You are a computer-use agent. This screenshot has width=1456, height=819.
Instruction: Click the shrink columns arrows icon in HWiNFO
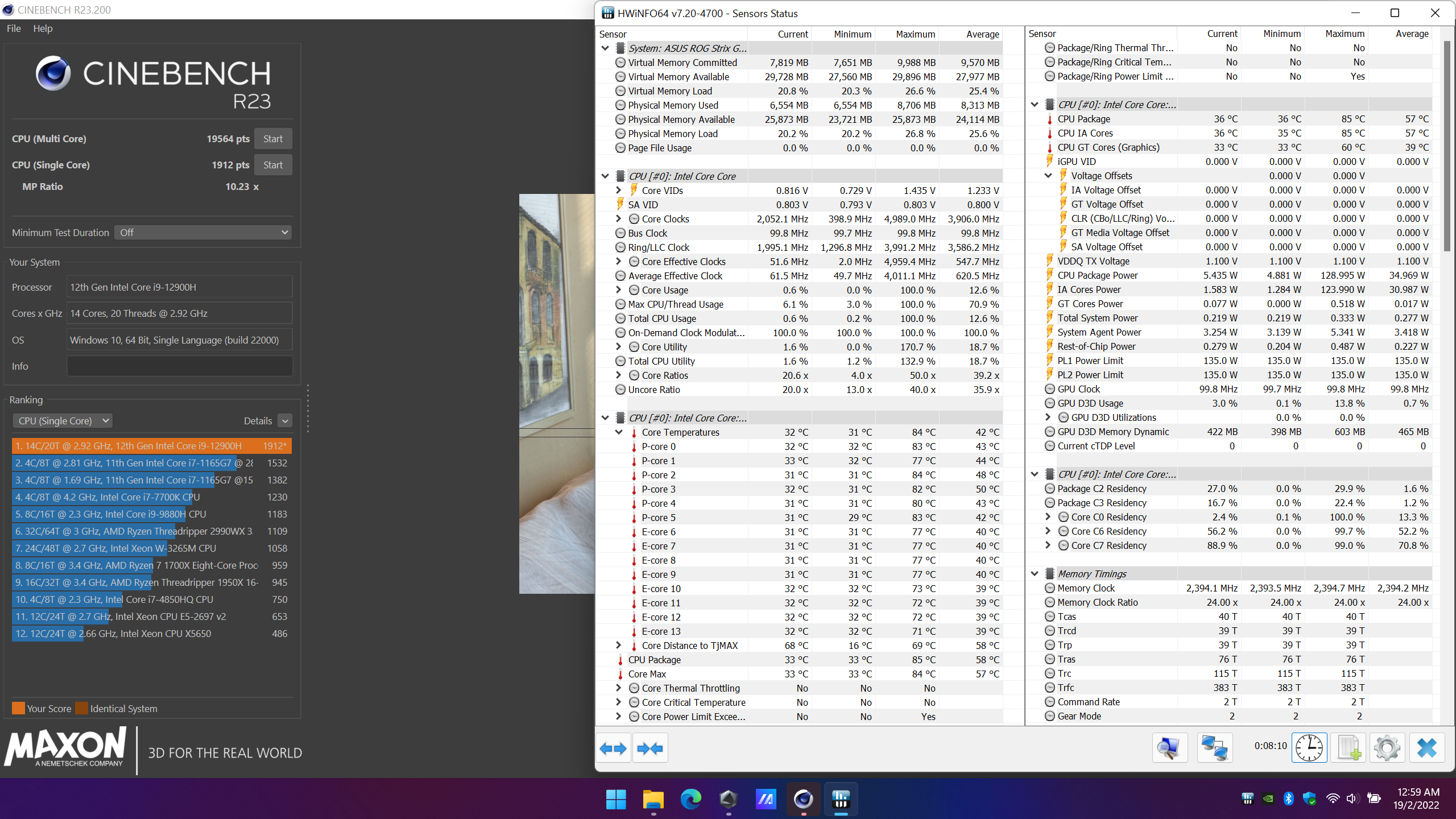(x=650, y=748)
